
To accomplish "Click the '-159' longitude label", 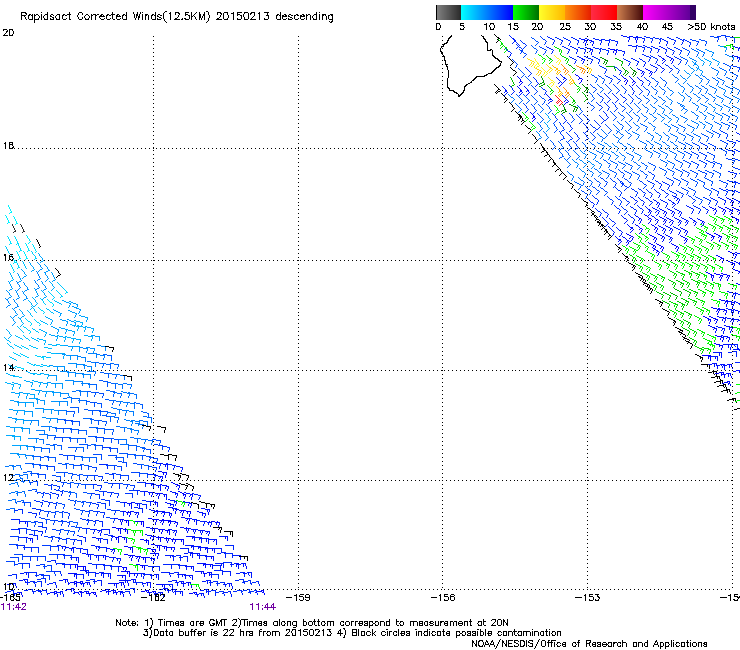I will [x=298, y=598].
